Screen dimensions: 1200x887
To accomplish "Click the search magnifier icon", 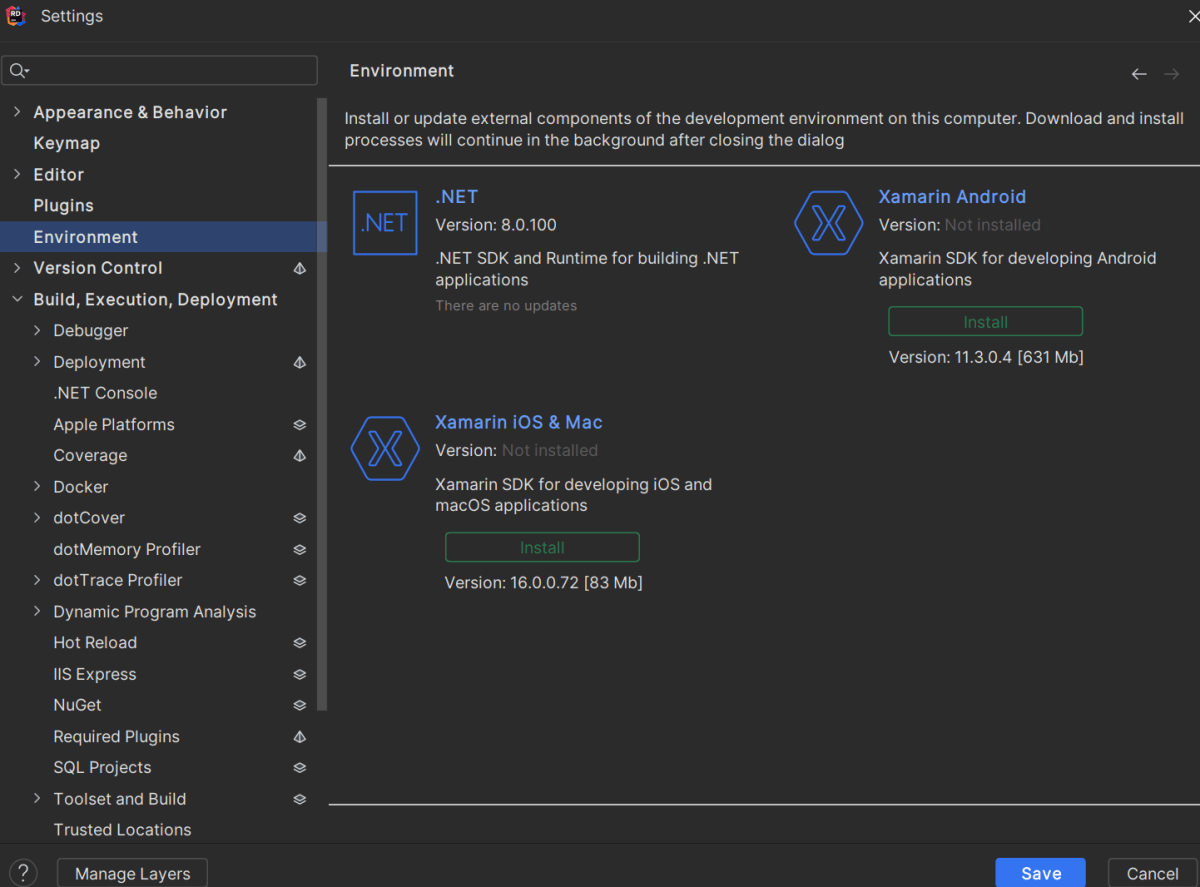I will [19, 70].
